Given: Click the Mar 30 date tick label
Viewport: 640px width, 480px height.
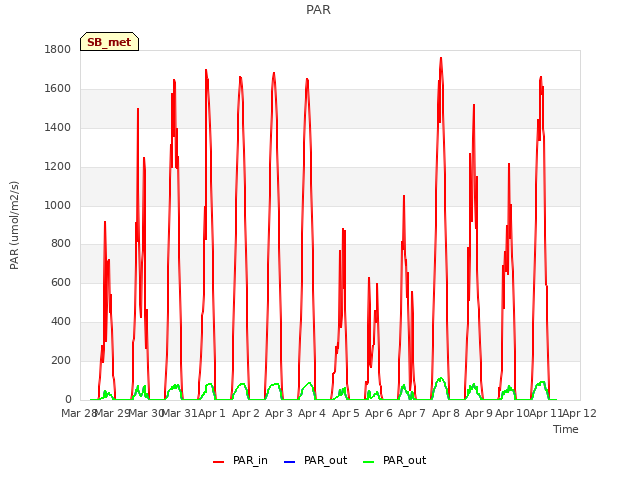Looking at the screenshot, I should pyautogui.click(x=146, y=413).
